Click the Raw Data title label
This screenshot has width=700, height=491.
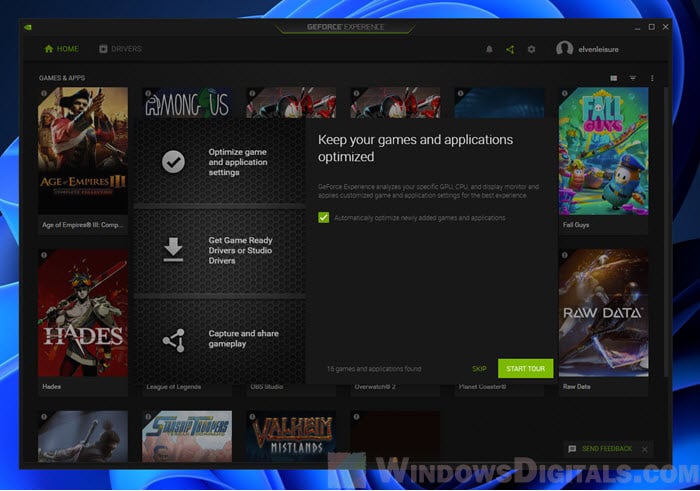pyautogui.click(x=576, y=387)
